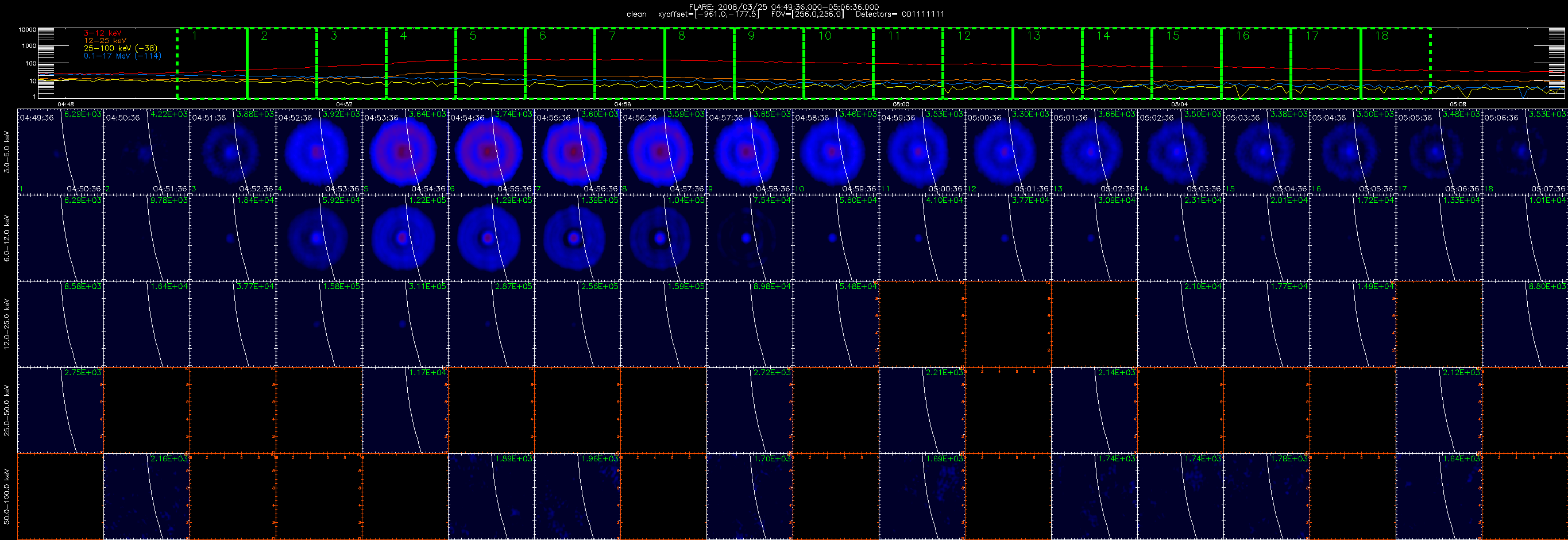Select interval box 7 in the light curve
The width and height of the screenshot is (1568, 540).
(629, 63)
